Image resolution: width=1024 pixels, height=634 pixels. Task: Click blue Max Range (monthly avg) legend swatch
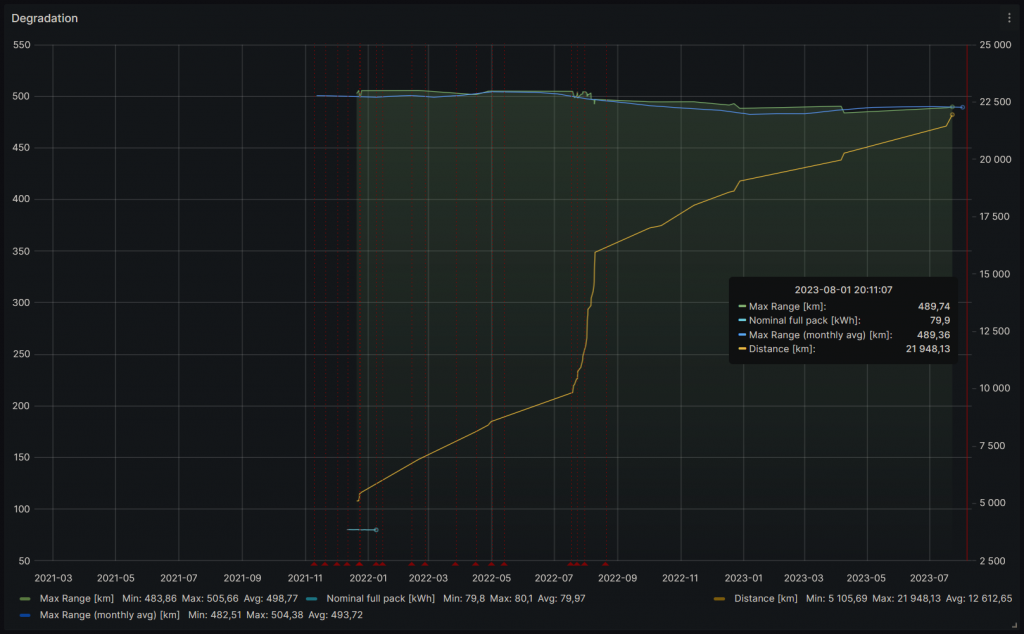[x=25, y=614]
